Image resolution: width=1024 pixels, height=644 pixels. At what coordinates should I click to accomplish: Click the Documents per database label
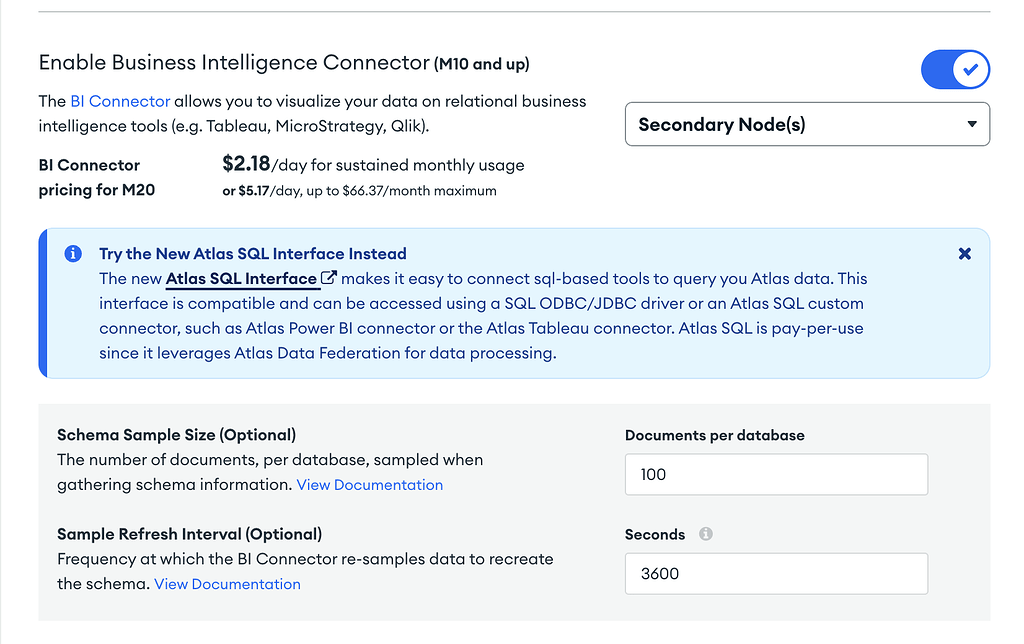point(714,435)
